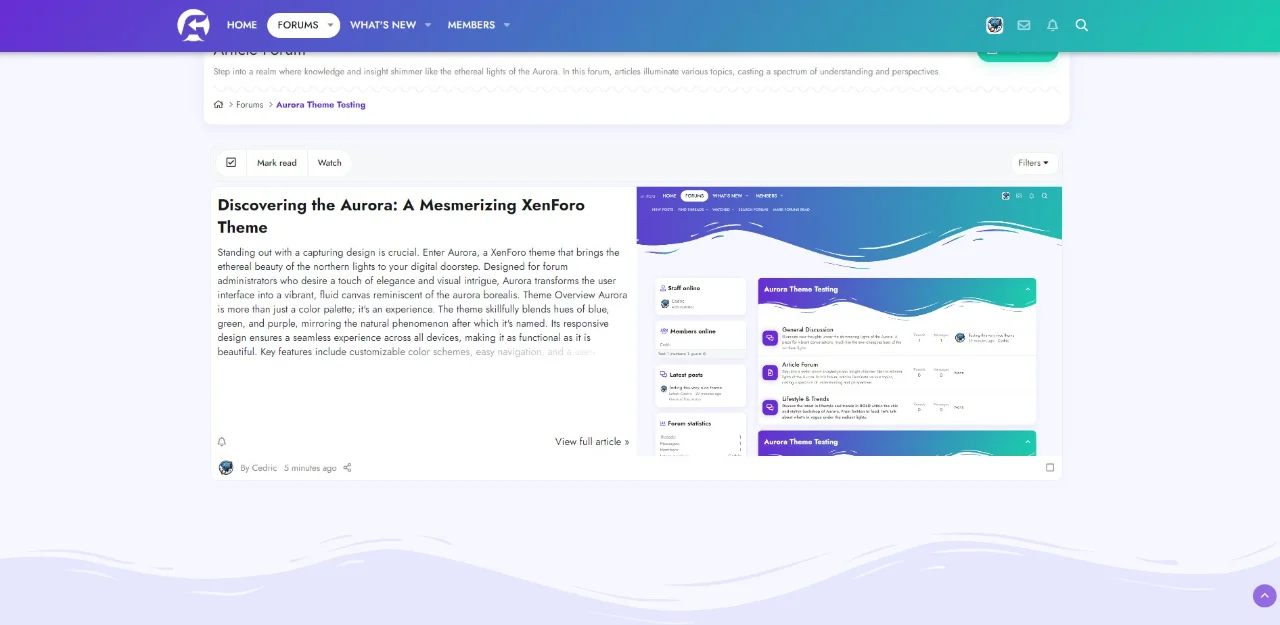Open the Aurora theme preview image

(849, 320)
